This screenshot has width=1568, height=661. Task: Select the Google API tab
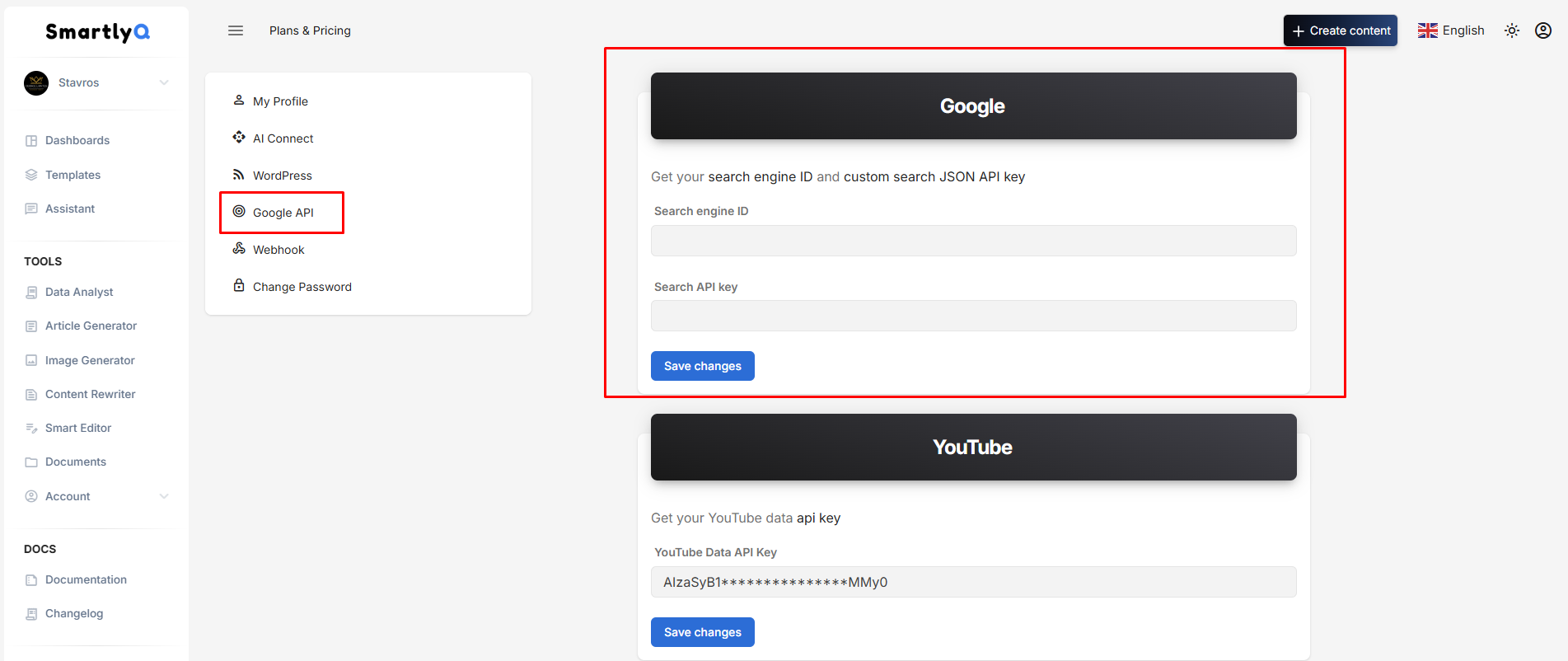click(282, 213)
